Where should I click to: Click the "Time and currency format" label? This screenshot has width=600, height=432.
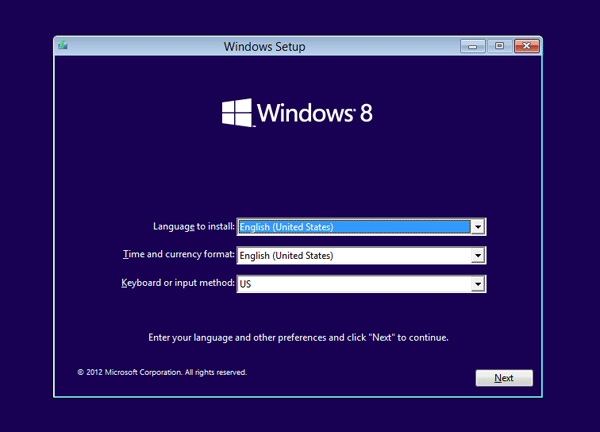(176, 256)
